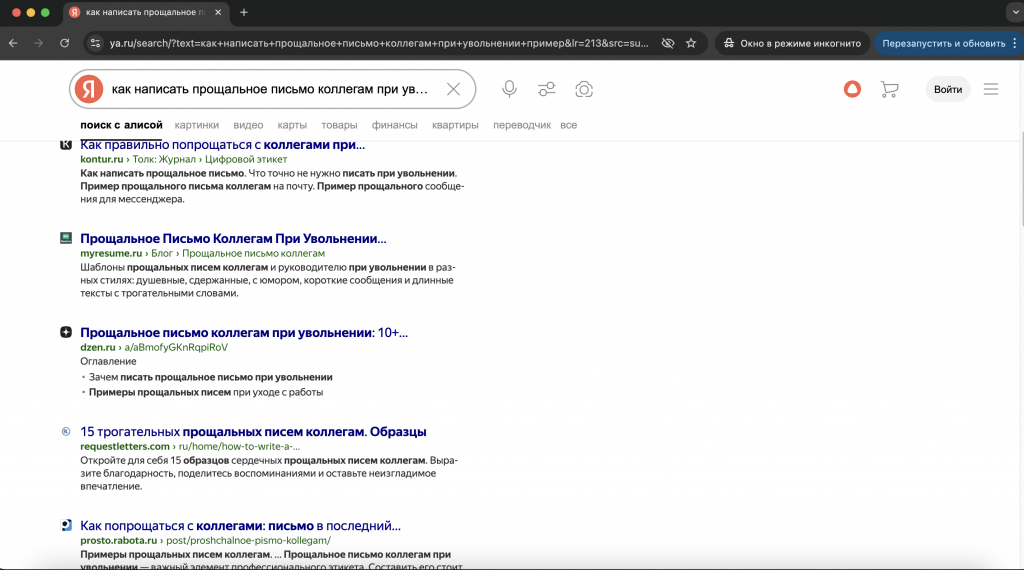The image size is (1024, 570).
Task: Click the macOS green maximize window button
Action: pos(45,12)
